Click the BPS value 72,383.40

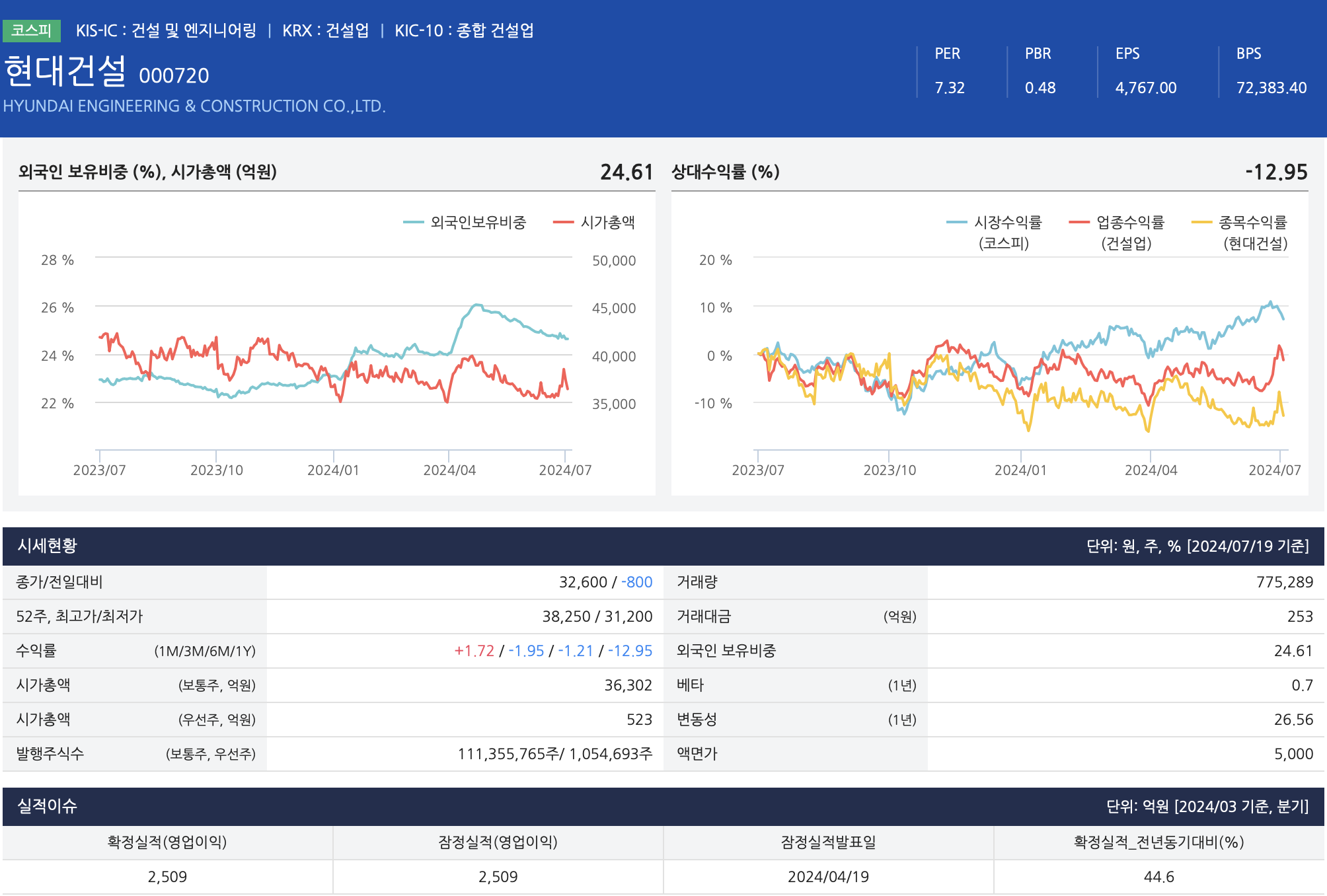click(1271, 88)
